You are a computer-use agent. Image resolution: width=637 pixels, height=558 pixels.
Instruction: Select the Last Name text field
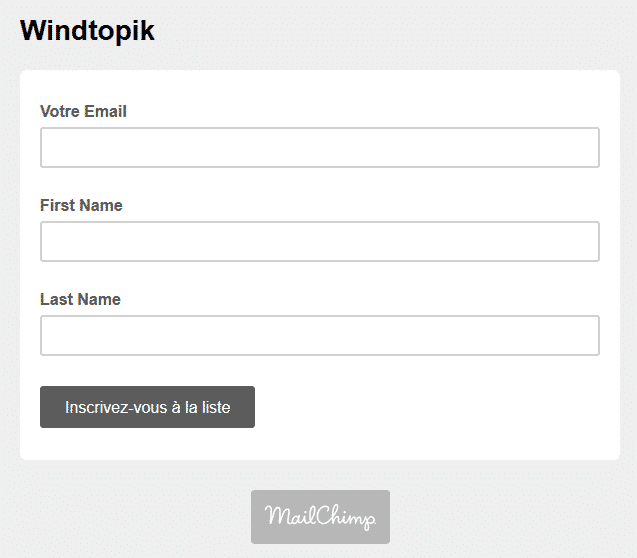point(320,335)
